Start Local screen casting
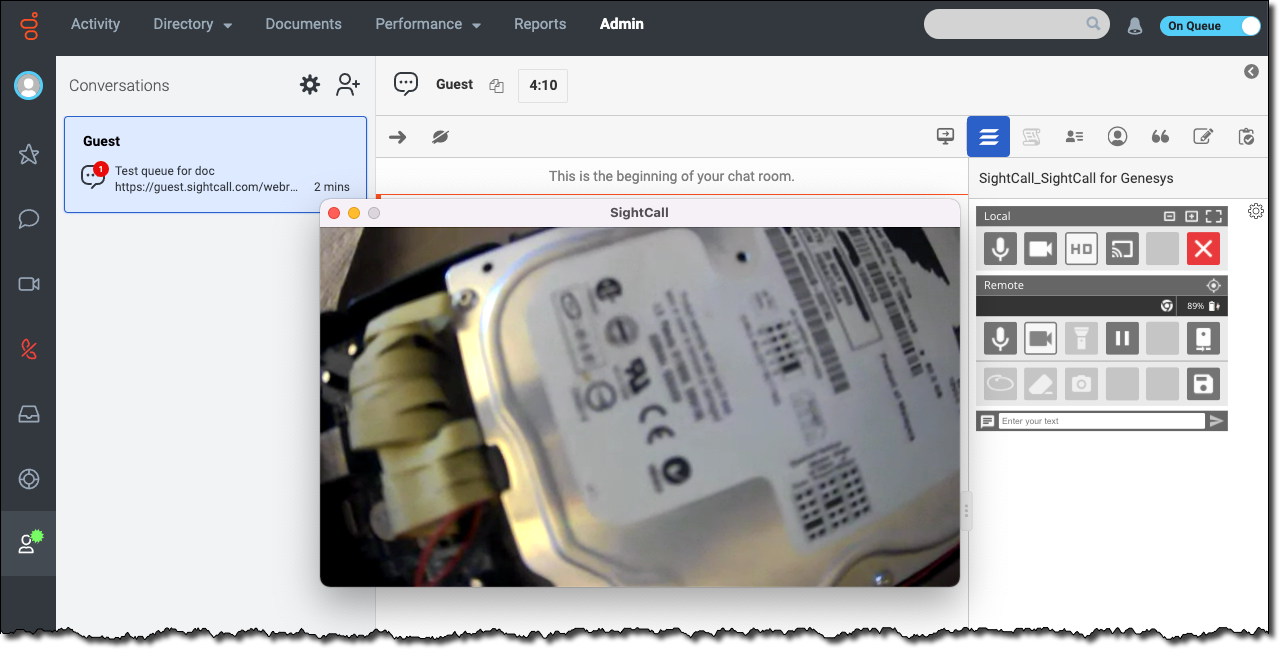Screen dimensions: 1279x650 1122,248
